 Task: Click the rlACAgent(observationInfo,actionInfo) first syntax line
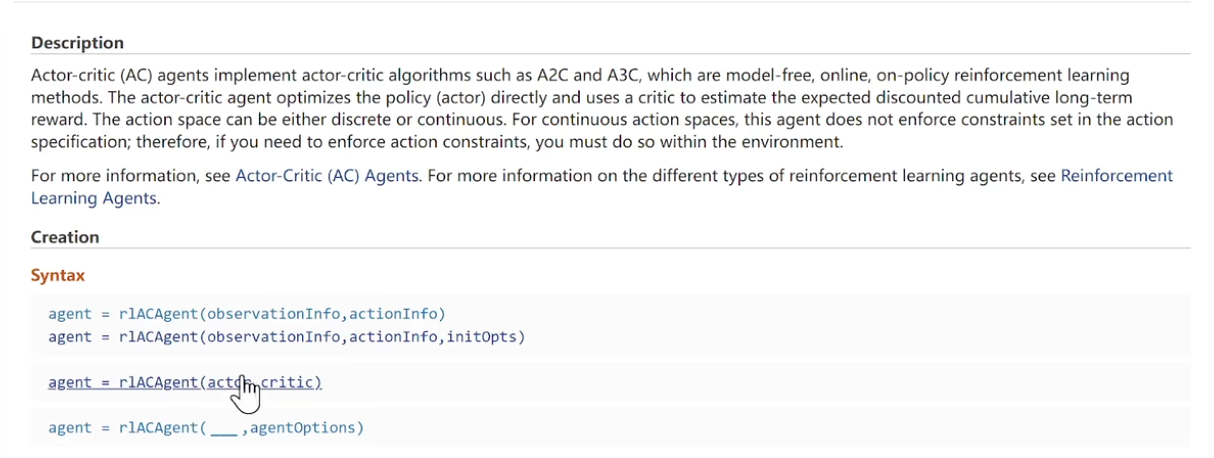(x=246, y=314)
